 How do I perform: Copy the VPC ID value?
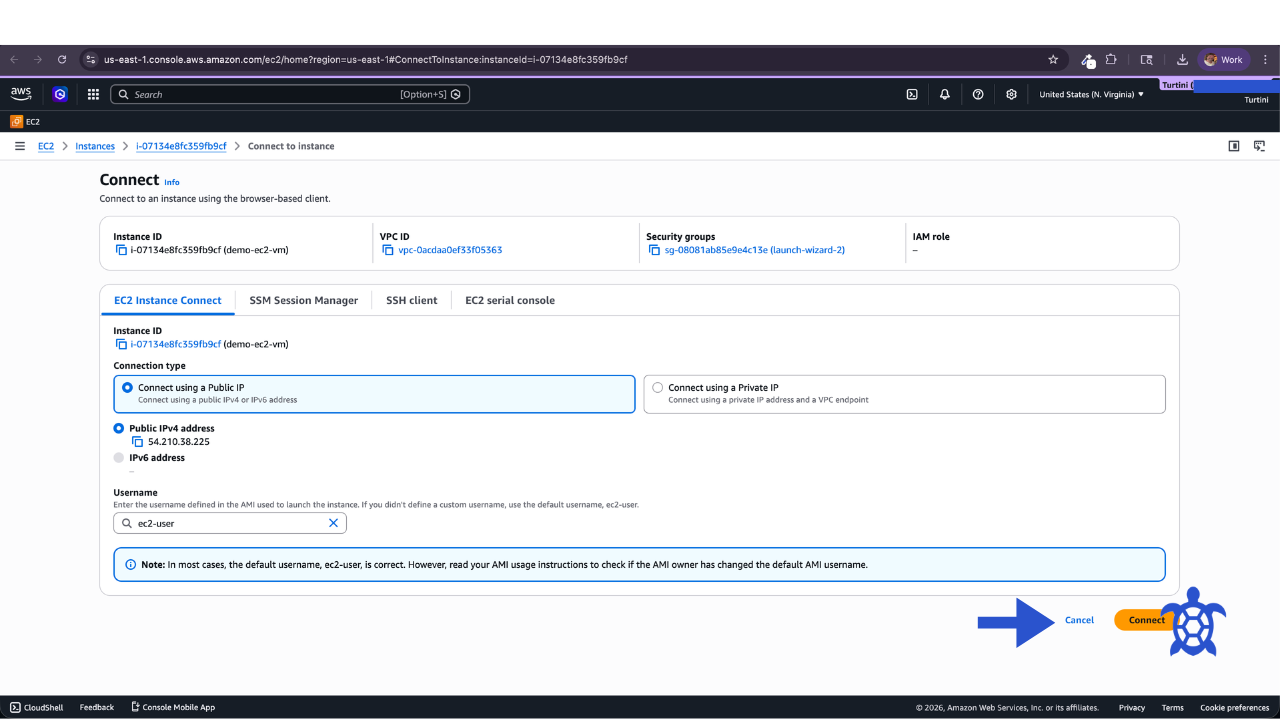click(388, 250)
